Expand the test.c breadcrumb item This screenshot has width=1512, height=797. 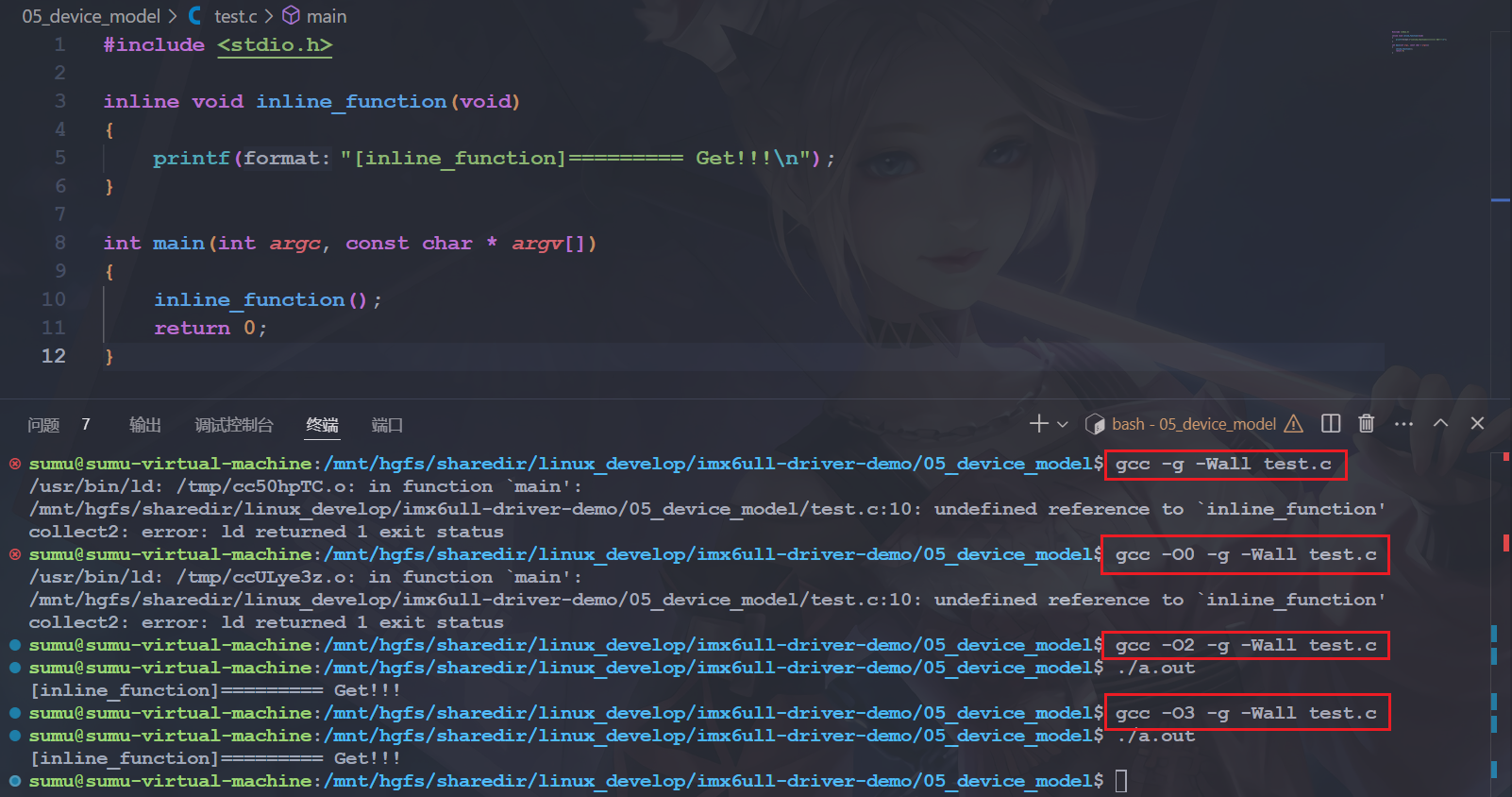[235, 16]
